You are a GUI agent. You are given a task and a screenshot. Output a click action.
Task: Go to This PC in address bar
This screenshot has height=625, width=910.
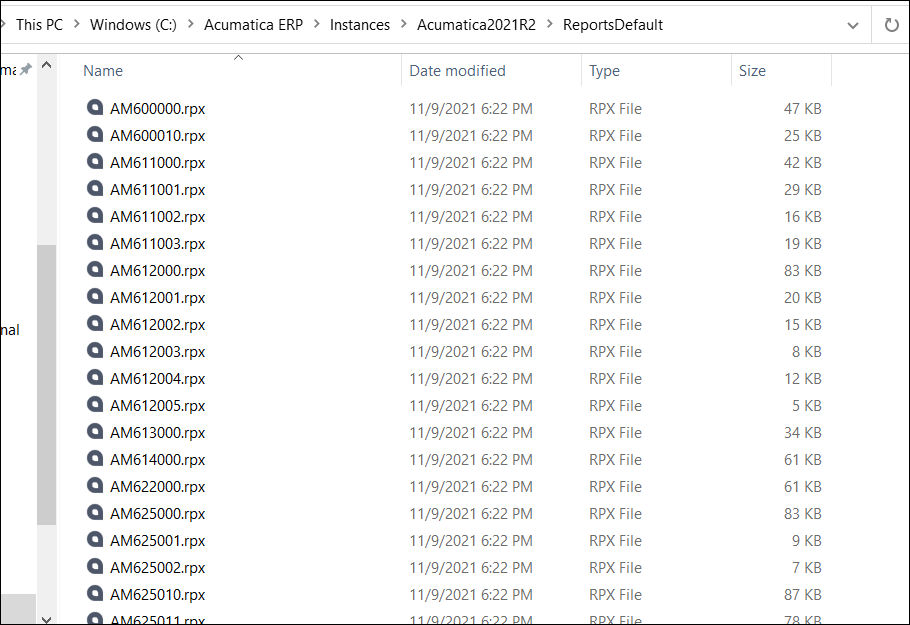click(39, 25)
